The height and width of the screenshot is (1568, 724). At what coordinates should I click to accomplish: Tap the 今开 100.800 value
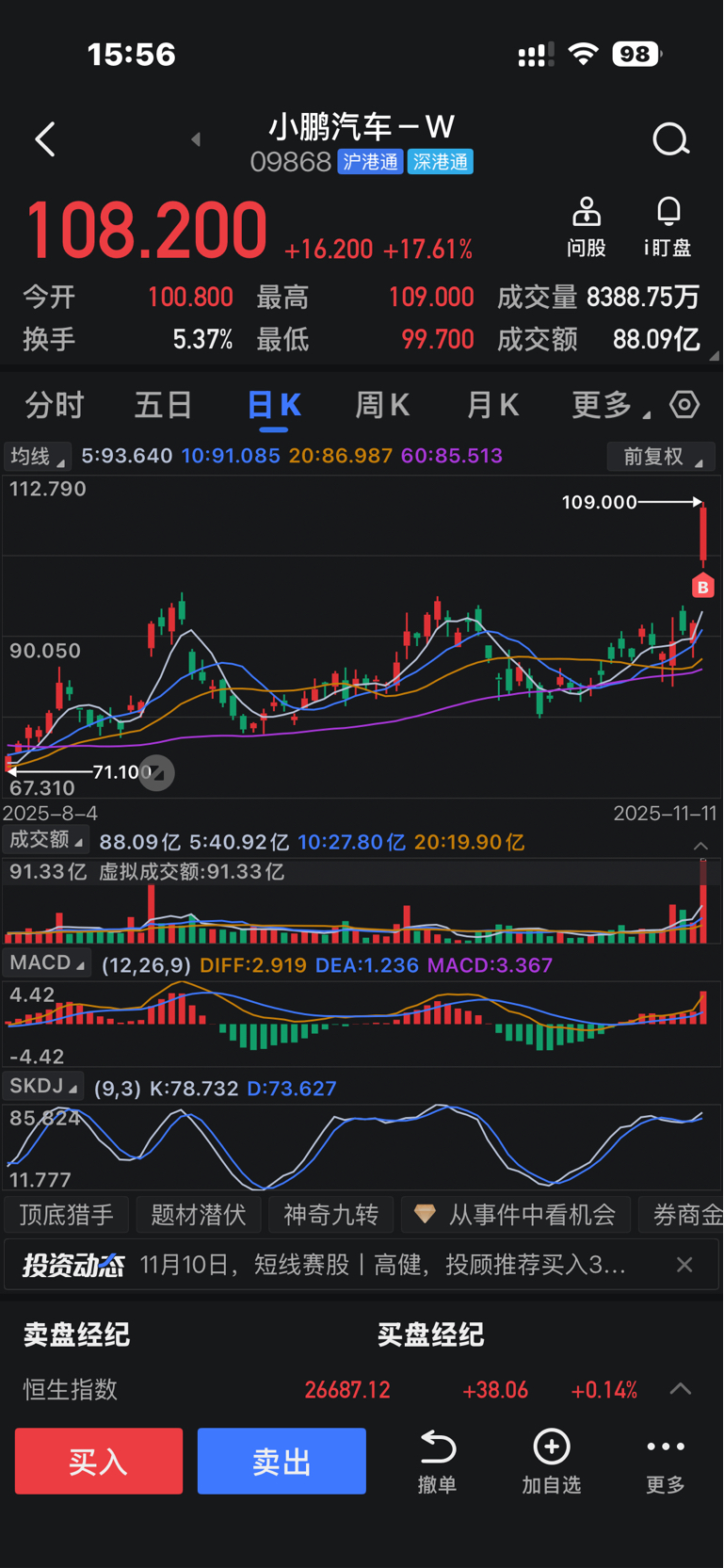[190, 298]
